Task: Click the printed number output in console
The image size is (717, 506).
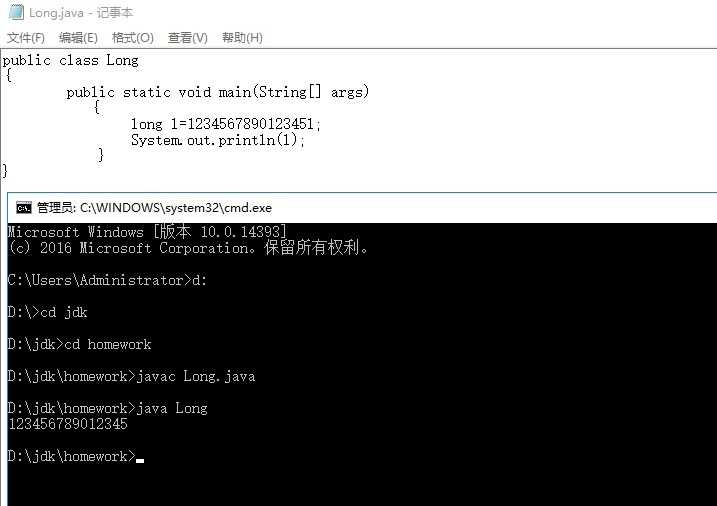Action: [x=68, y=424]
